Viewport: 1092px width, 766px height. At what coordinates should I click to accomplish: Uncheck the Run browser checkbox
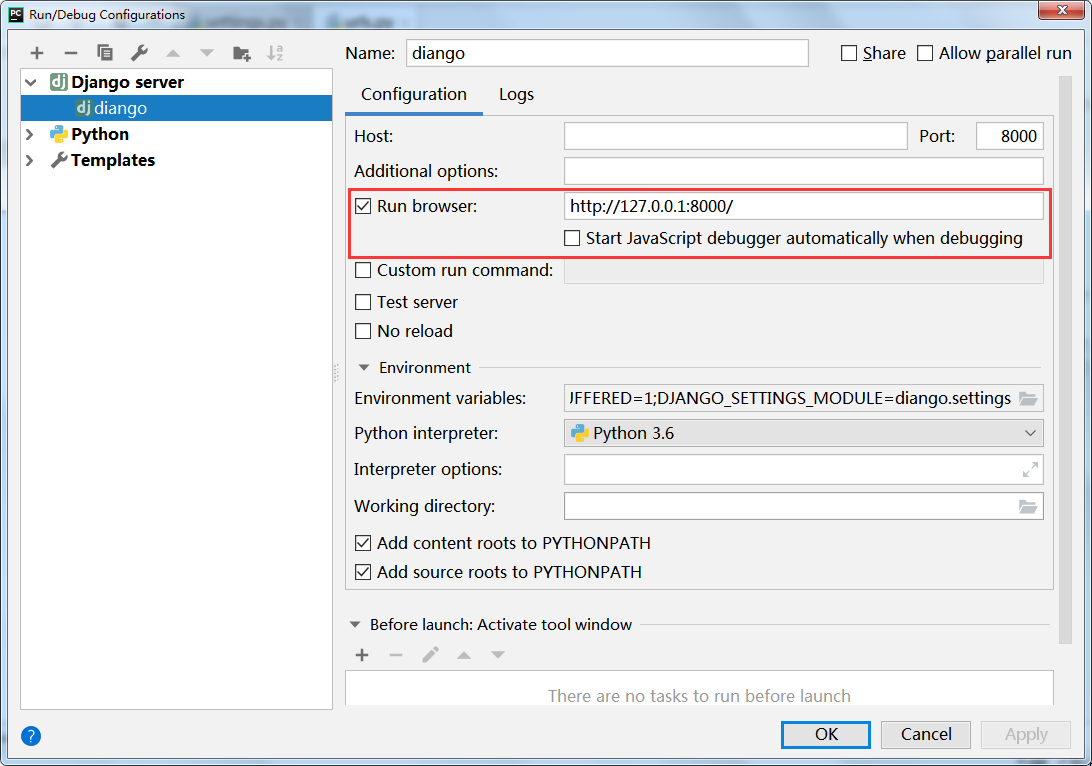click(363, 206)
